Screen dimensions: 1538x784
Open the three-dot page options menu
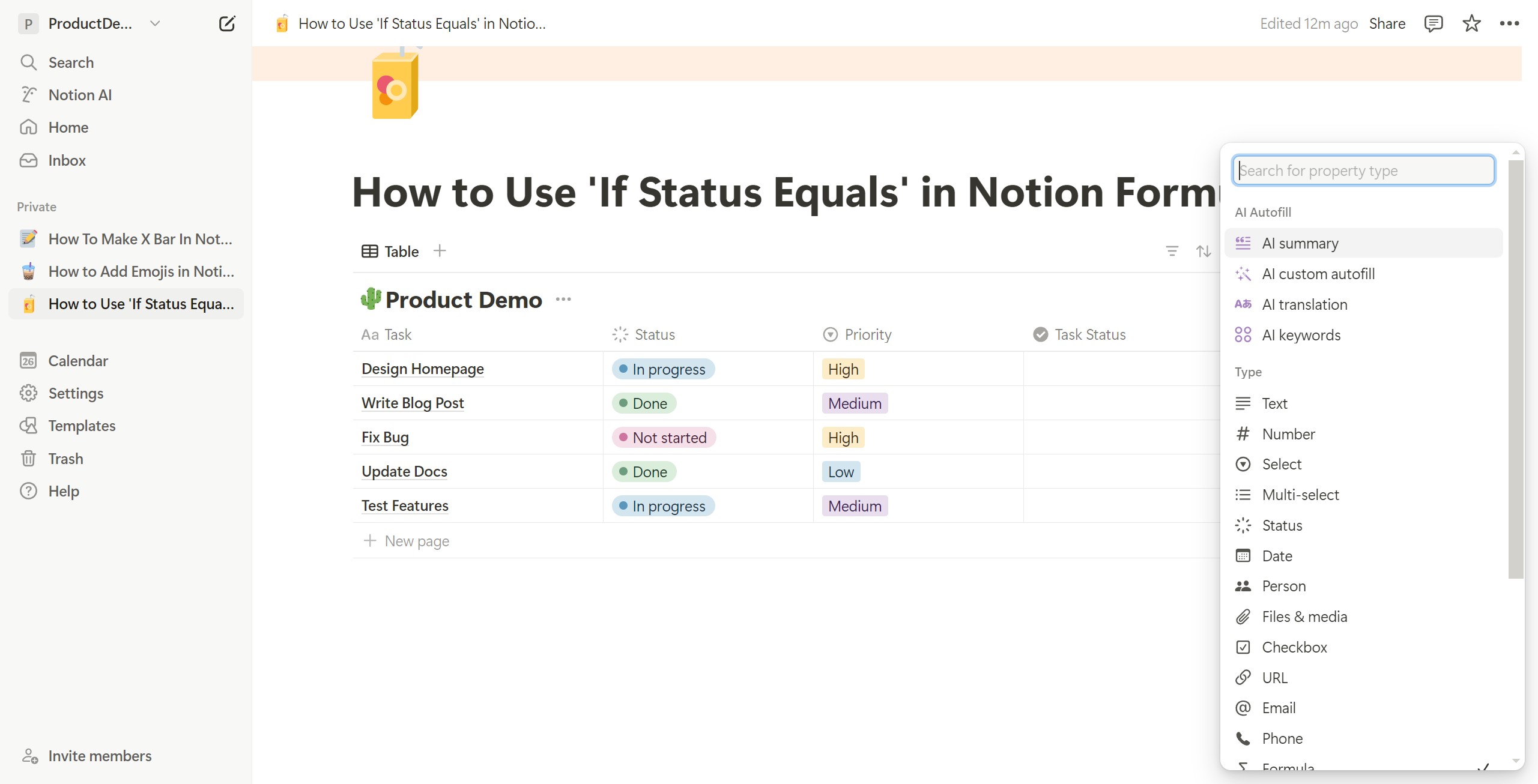click(x=1509, y=23)
